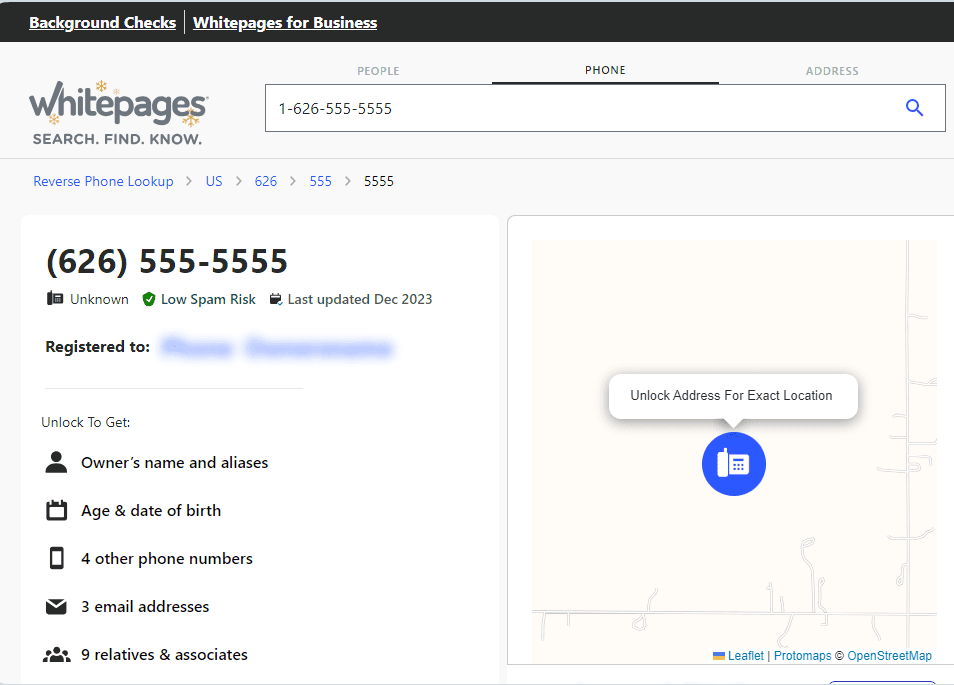Open the Background Checks link

point(103,23)
